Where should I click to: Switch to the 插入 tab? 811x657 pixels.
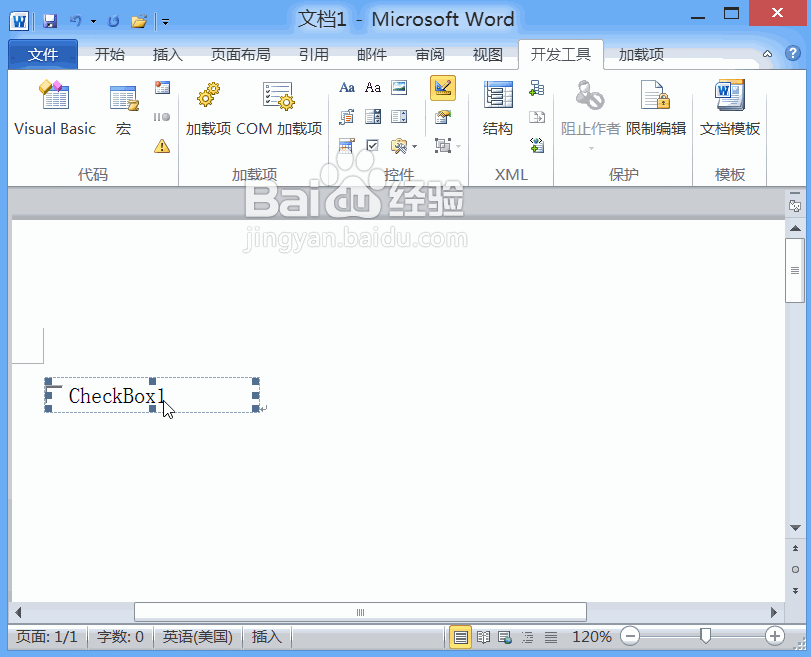point(168,54)
